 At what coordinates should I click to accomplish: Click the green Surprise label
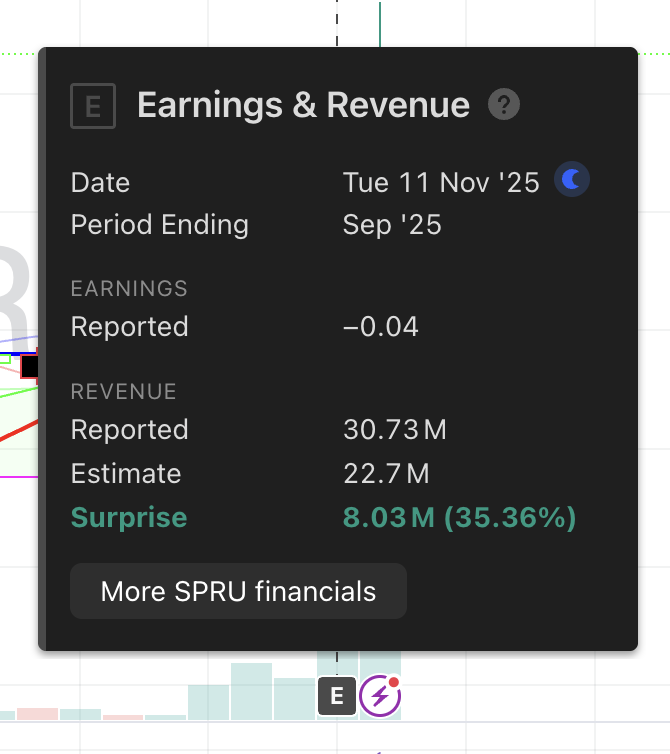click(x=129, y=517)
